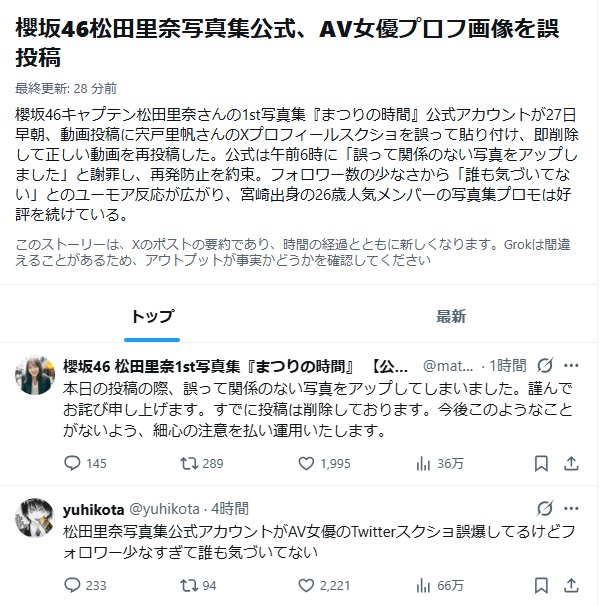Open yuhikota's profile avatar
This screenshot has width=601, height=606.
pos(35,517)
